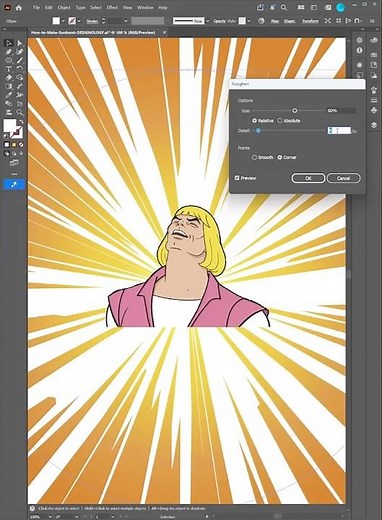Click the Size slider handle
This screenshot has width=382, height=520.
pos(294,110)
